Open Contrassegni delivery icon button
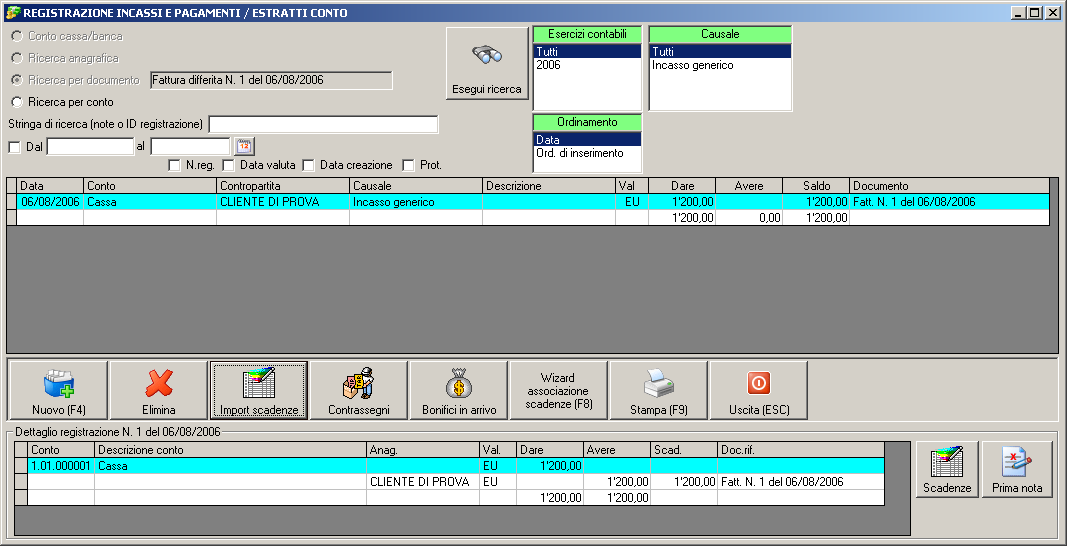The image size is (1067, 546). pyautogui.click(x=359, y=391)
